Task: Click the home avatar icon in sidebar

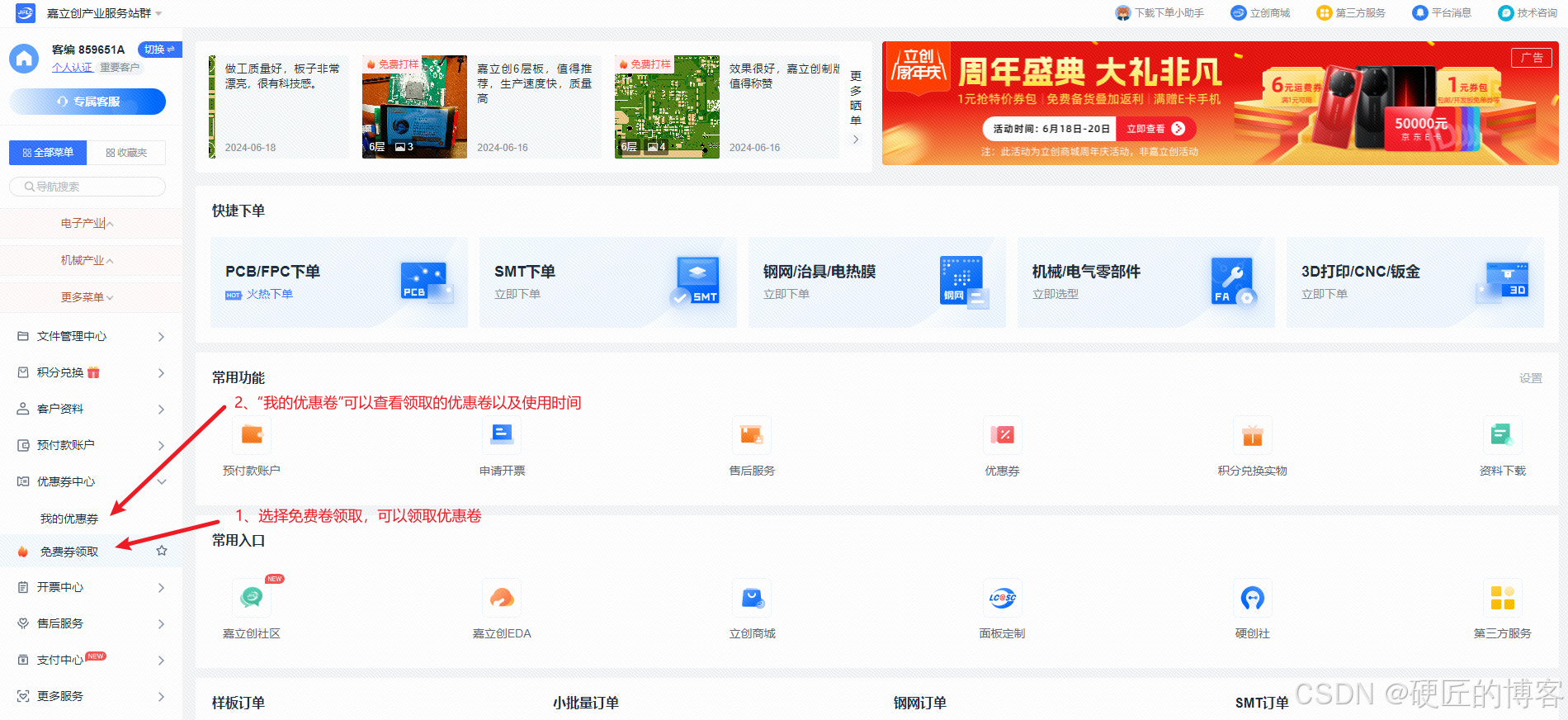Action: coord(24,59)
